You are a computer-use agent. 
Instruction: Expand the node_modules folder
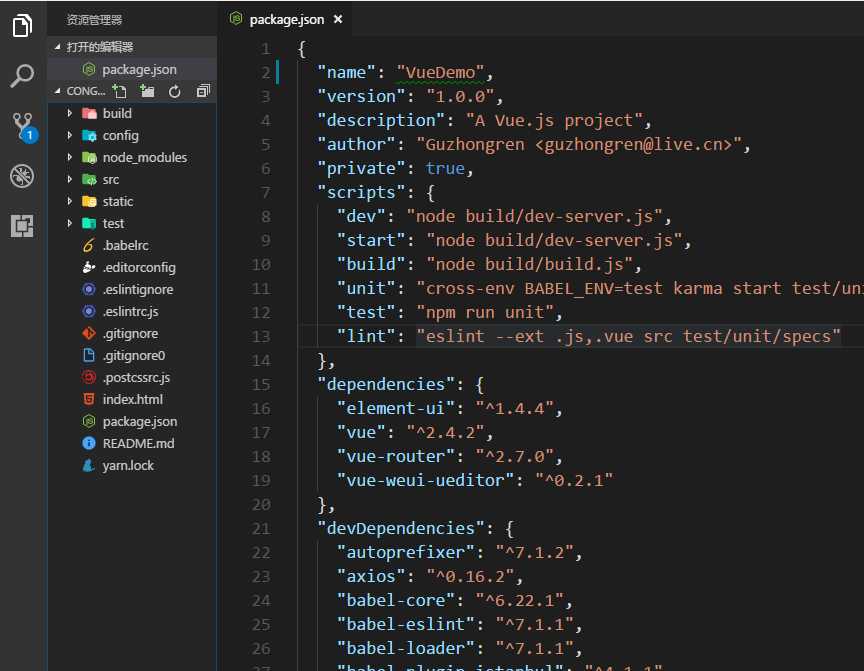(x=69, y=157)
